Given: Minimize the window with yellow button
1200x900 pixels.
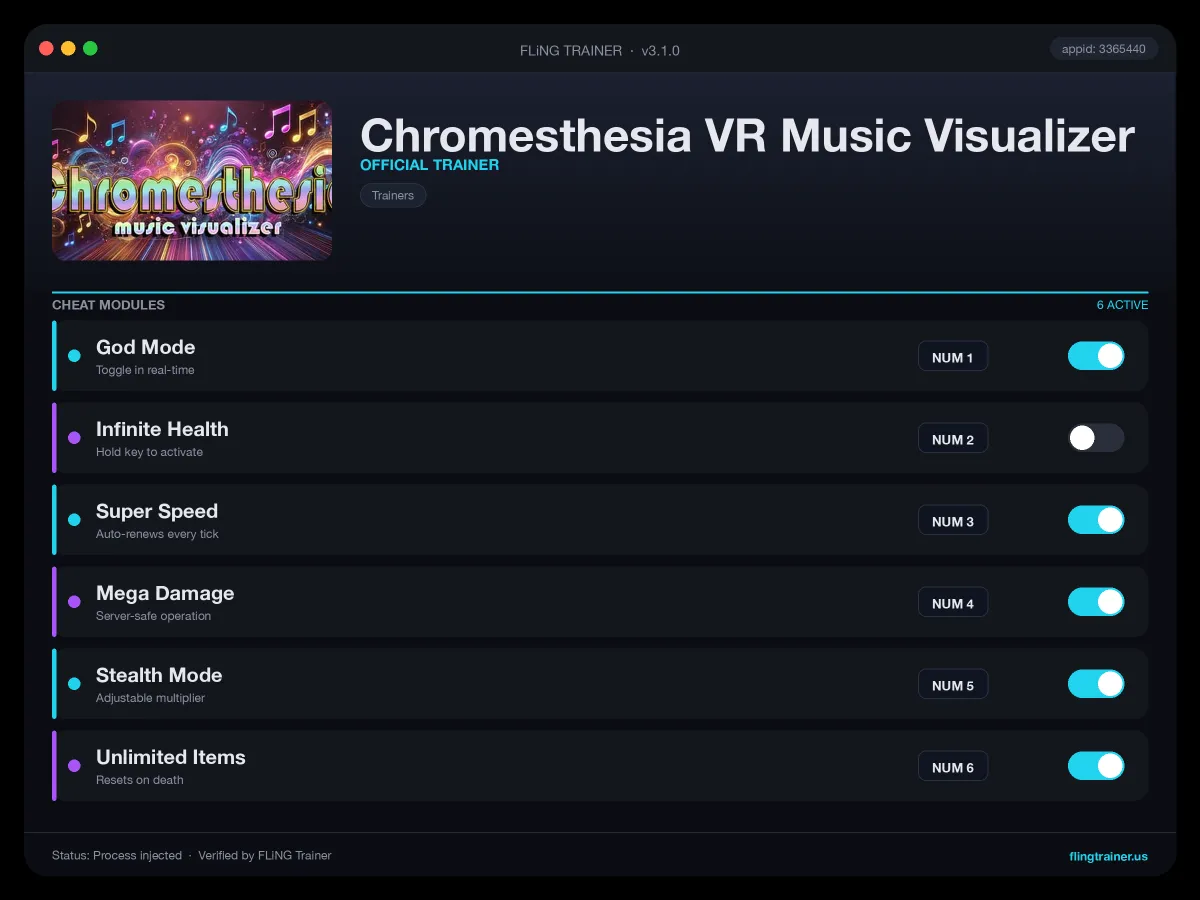Looking at the screenshot, I should click(x=68, y=48).
